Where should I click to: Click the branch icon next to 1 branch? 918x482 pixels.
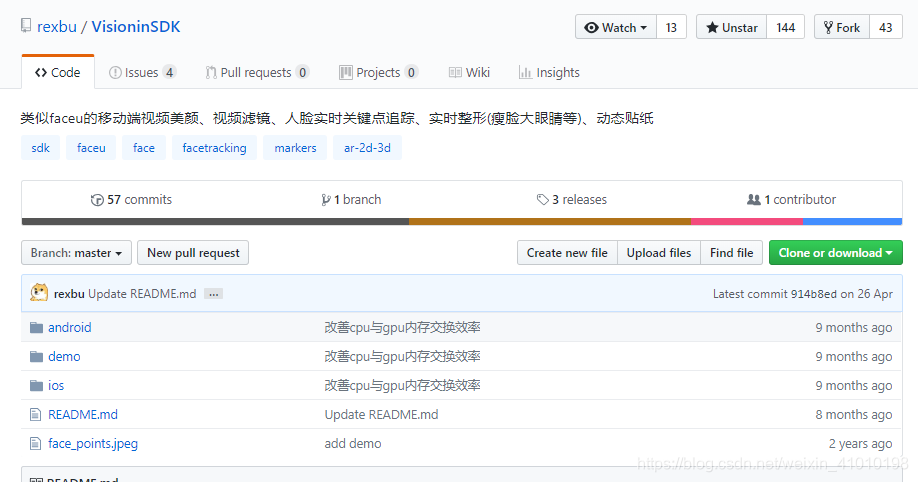tap(326, 200)
